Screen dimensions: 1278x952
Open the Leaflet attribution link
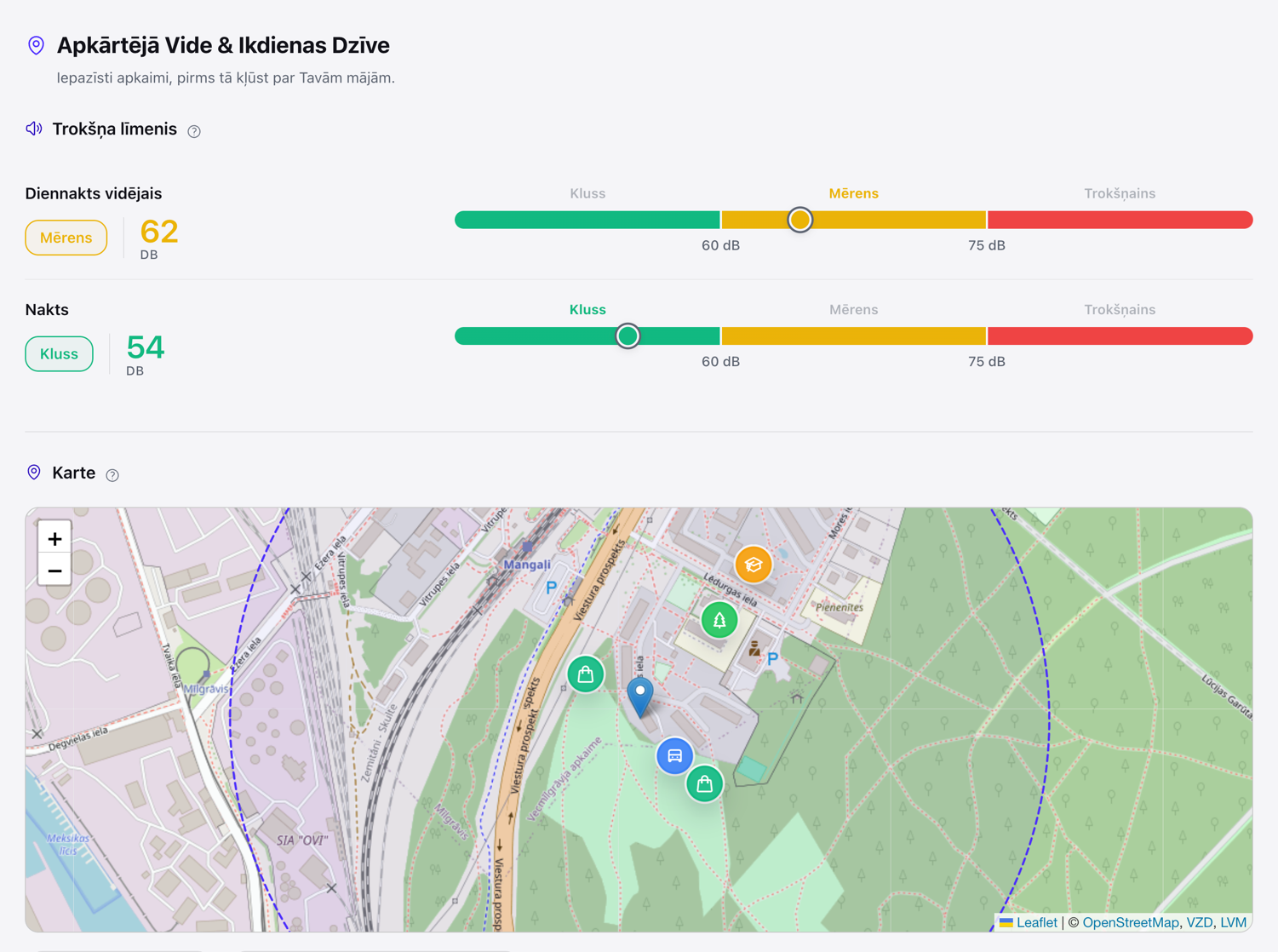[1036, 922]
